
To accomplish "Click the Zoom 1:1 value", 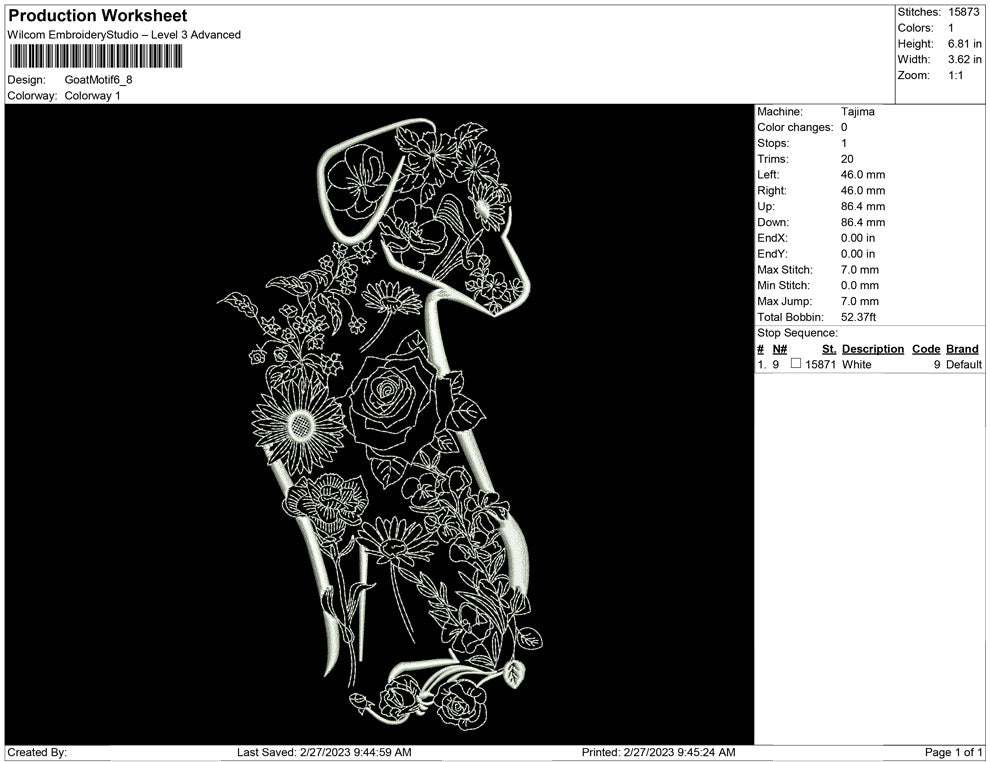I will click(955, 76).
